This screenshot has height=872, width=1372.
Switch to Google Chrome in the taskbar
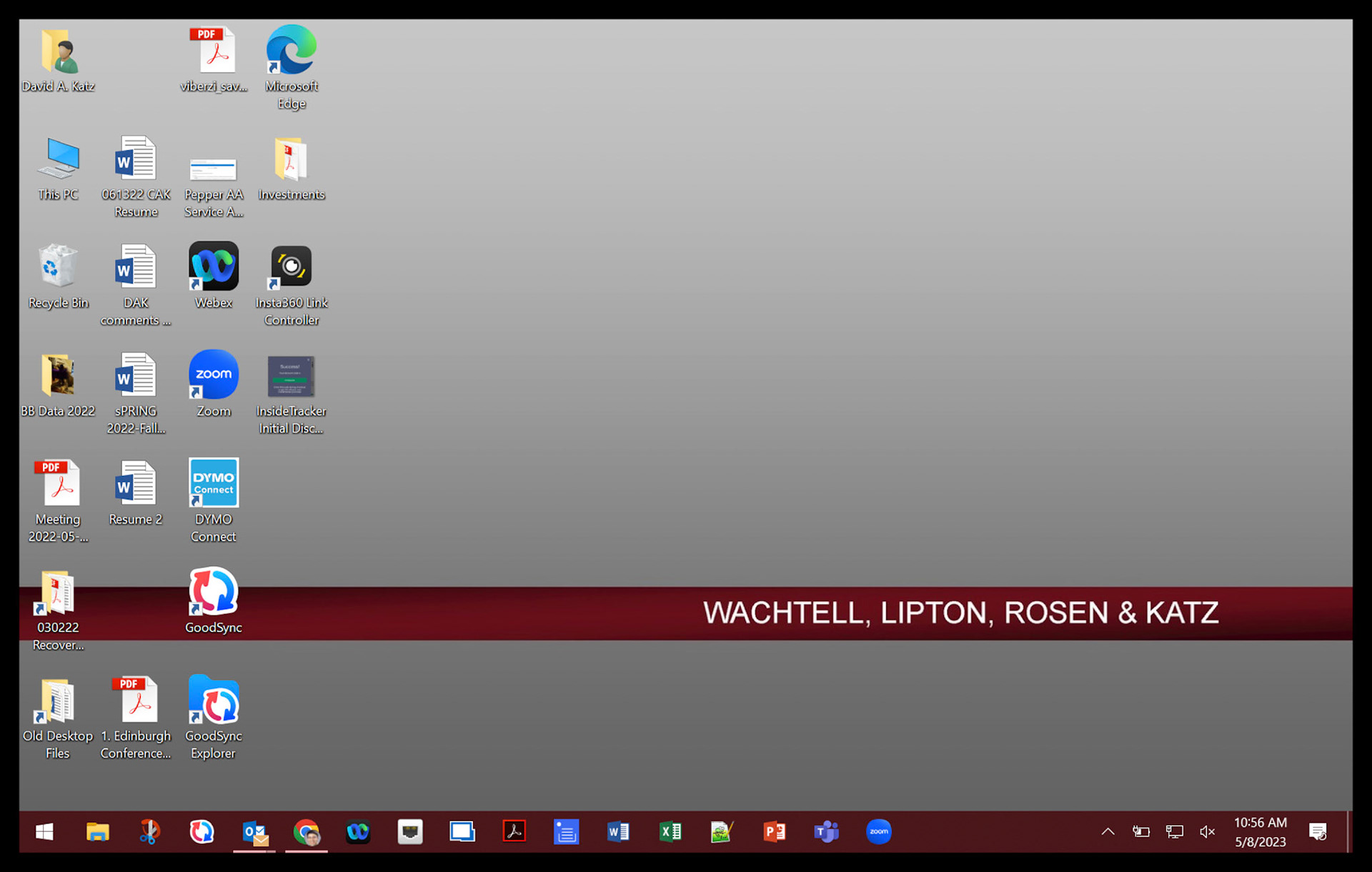tap(307, 832)
